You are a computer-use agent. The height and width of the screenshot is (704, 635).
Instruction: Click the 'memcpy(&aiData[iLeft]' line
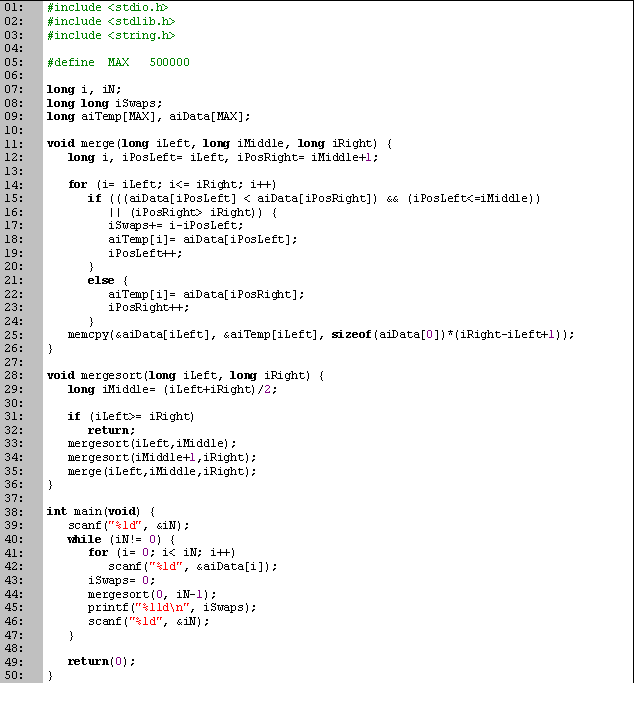click(321, 335)
